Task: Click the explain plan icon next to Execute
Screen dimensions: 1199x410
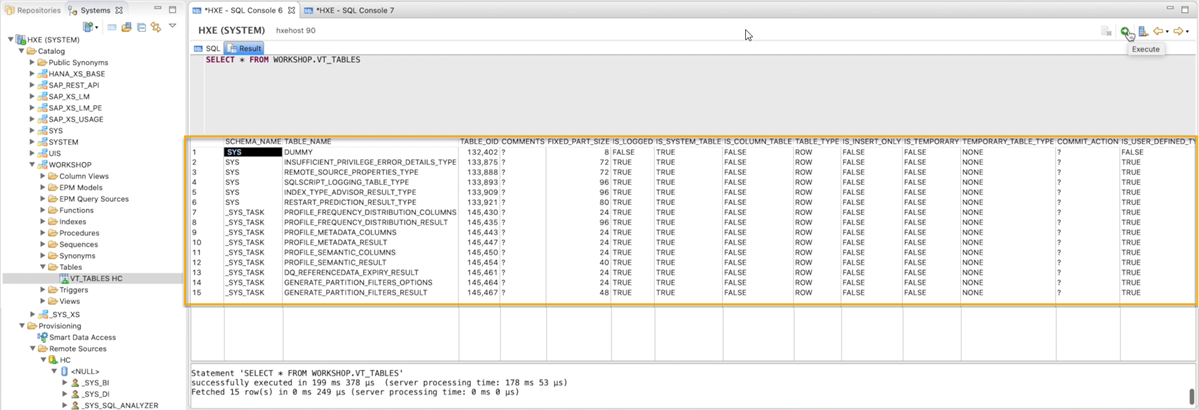Action: click(x=1142, y=31)
